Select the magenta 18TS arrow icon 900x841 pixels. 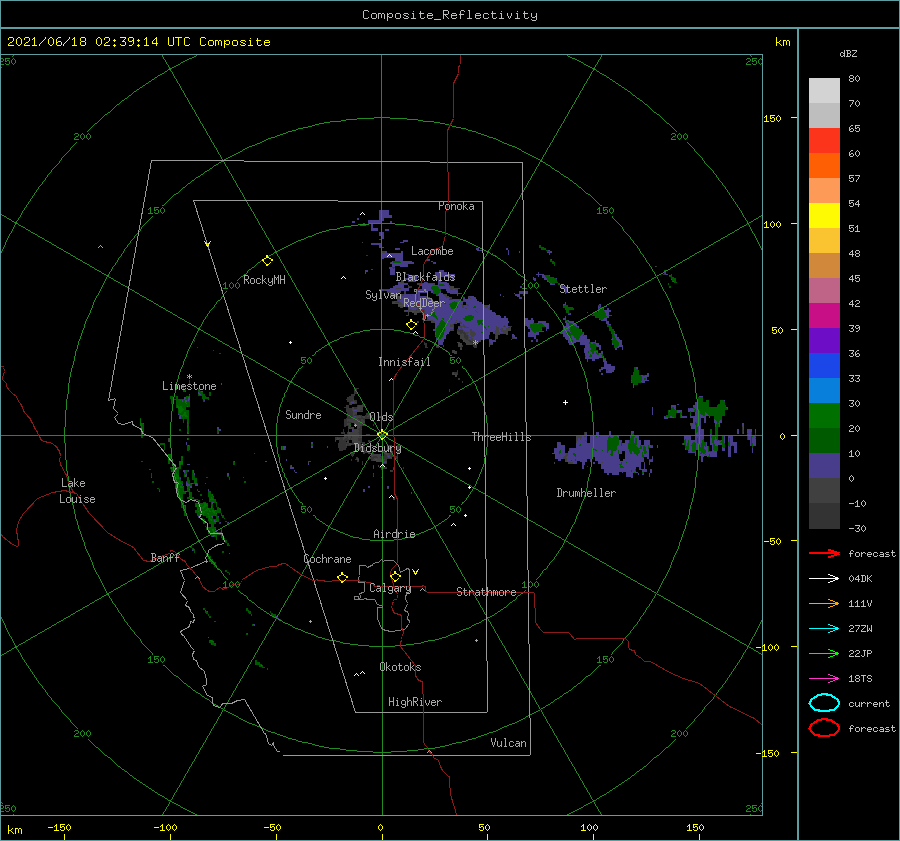[x=824, y=679]
